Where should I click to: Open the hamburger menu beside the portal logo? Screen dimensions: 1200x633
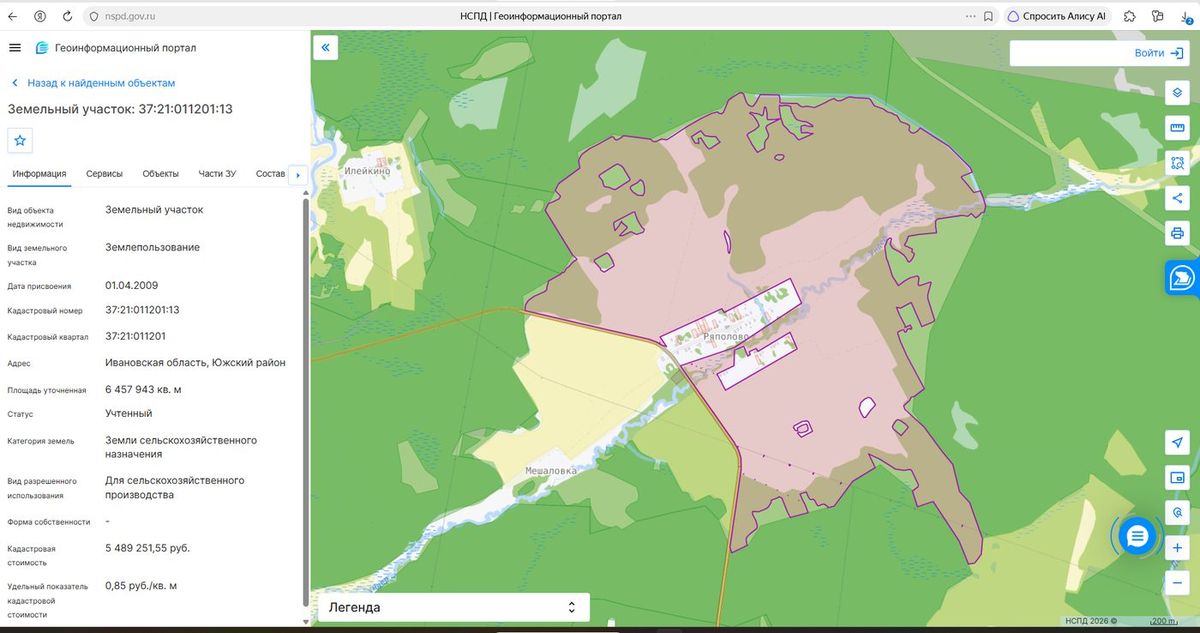point(15,47)
